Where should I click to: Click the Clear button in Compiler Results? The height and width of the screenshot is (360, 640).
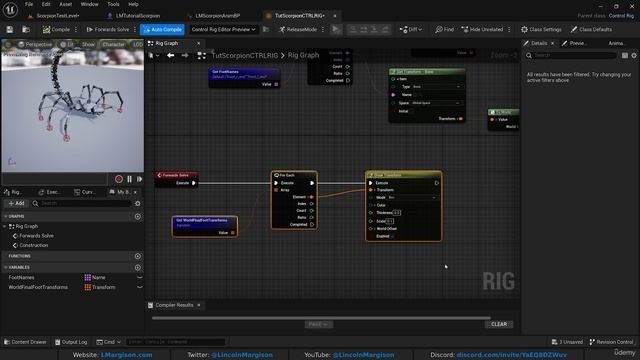pyautogui.click(x=499, y=324)
